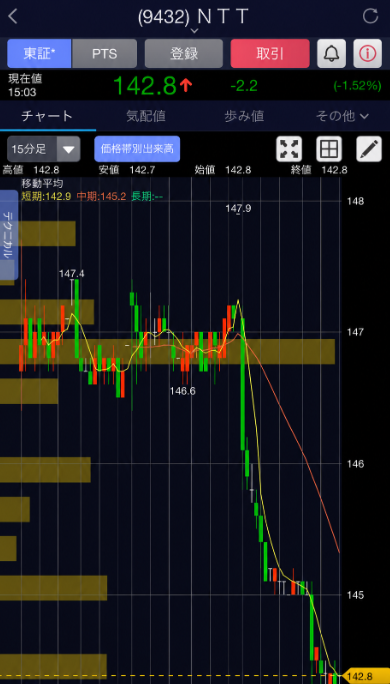This screenshot has width=390, height=684.
Task: Select the チャート tab
Action: (x=47, y=116)
